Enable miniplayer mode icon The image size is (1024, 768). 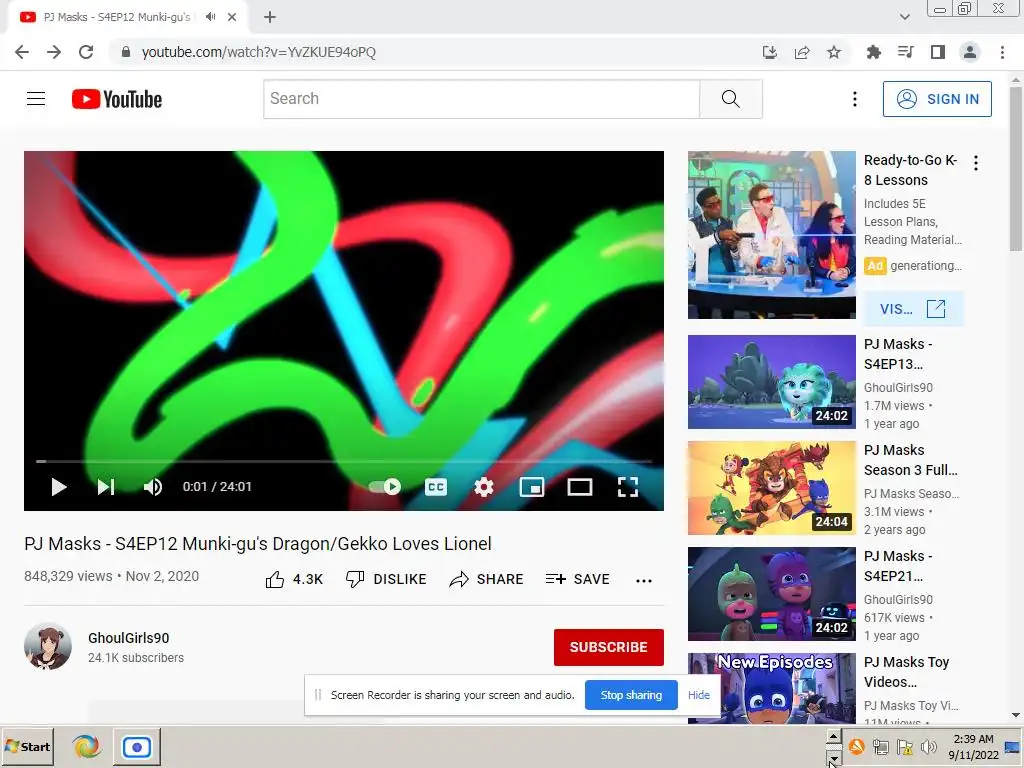tap(532, 487)
